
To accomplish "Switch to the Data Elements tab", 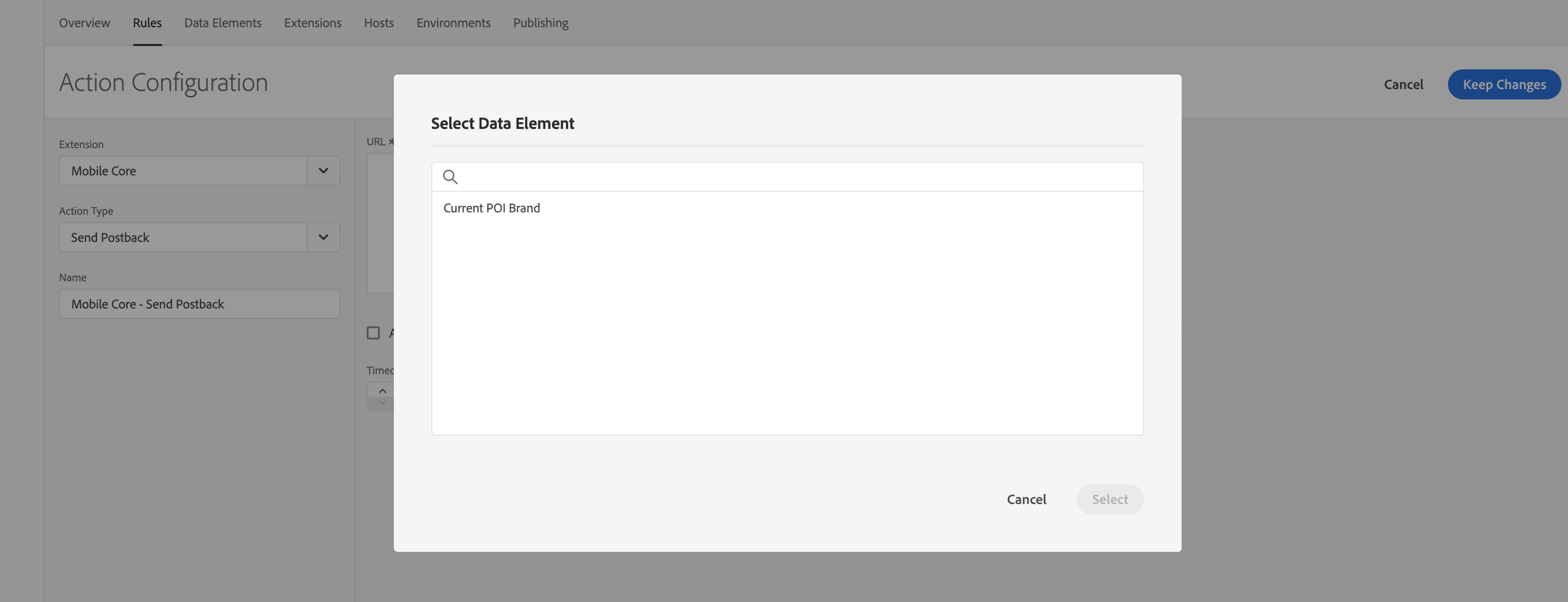I will (x=223, y=23).
